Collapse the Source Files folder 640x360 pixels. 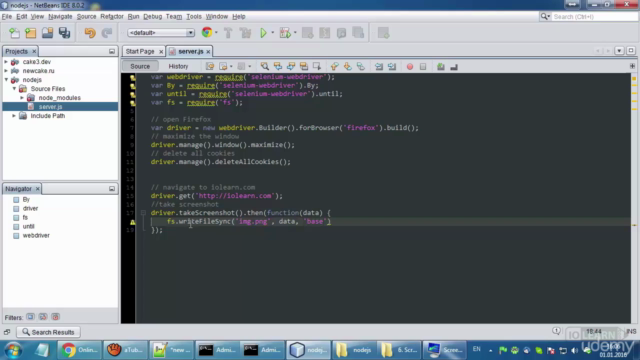[14, 89]
